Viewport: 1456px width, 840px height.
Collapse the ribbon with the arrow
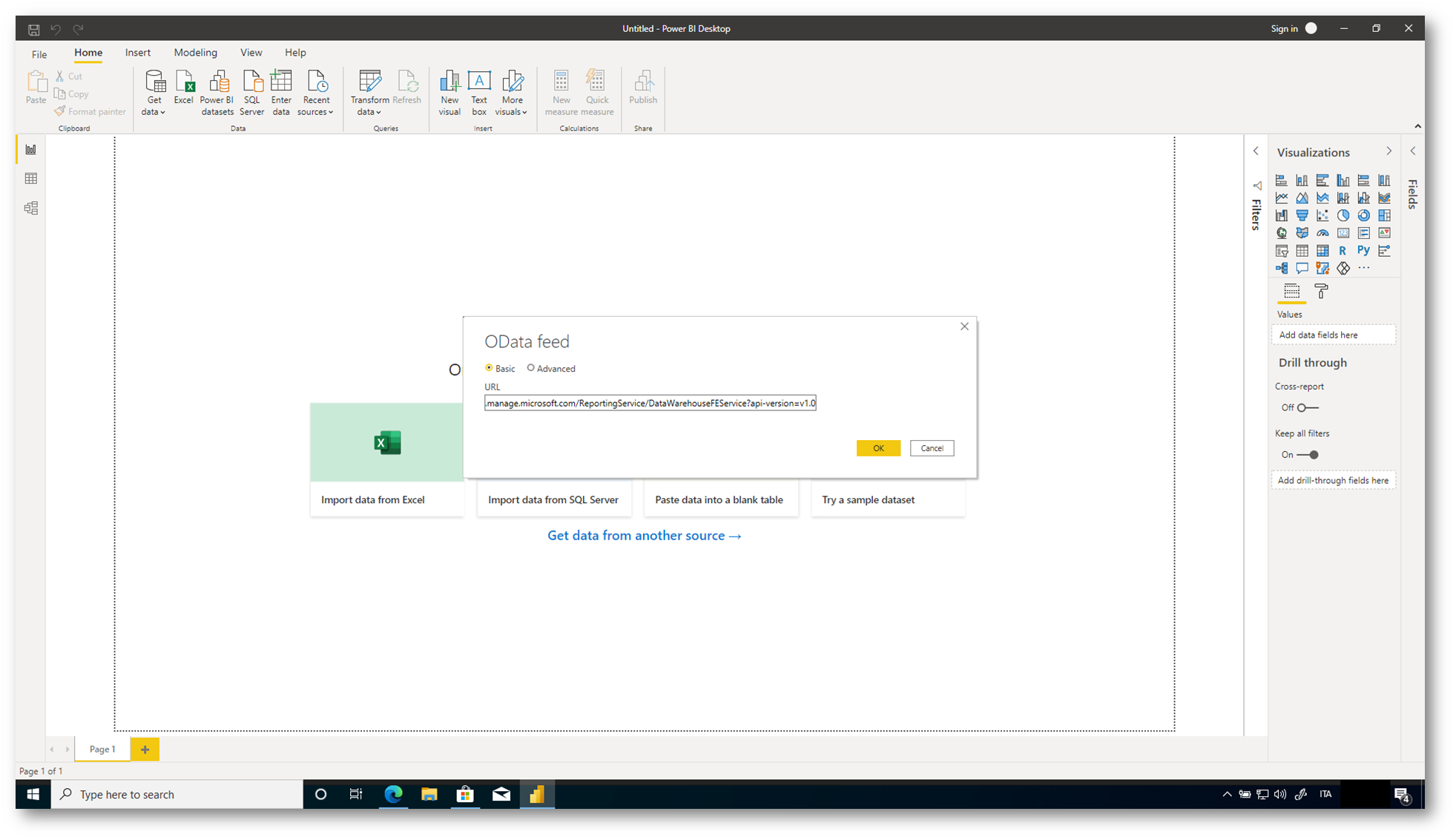pyautogui.click(x=1417, y=126)
